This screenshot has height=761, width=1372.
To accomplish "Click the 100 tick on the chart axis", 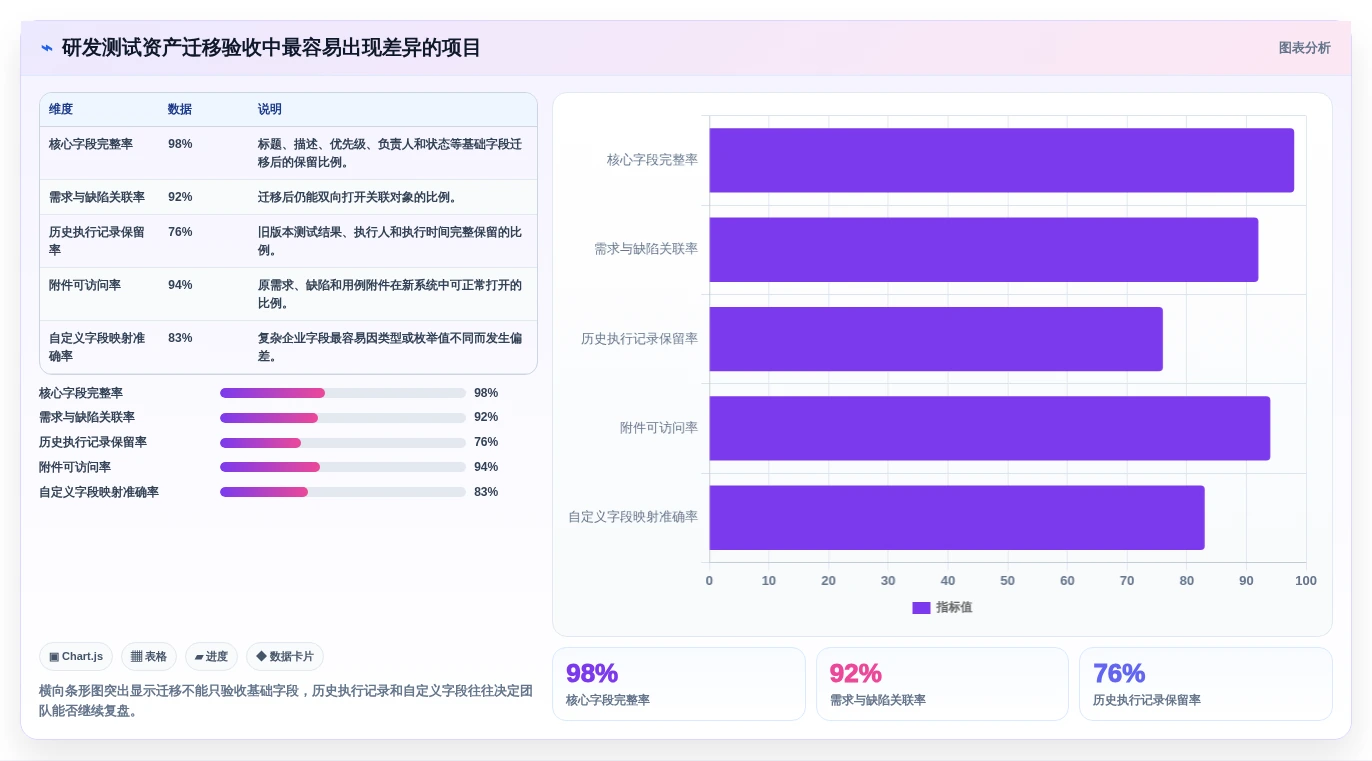I will tap(1306, 580).
